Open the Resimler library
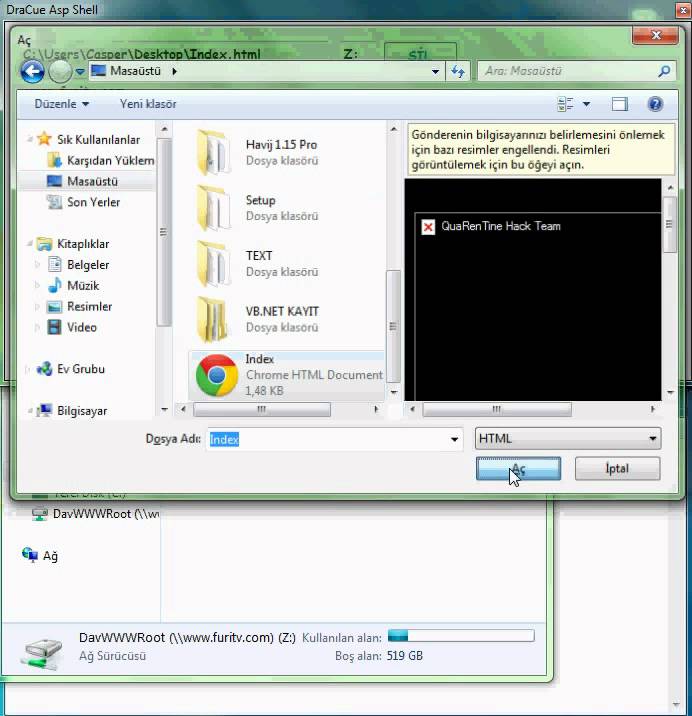The width and height of the screenshot is (692, 716). click(x=89, y=306)
